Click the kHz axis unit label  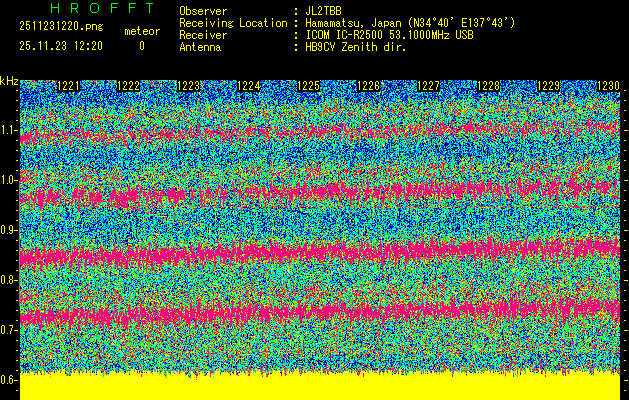(9, 80)
